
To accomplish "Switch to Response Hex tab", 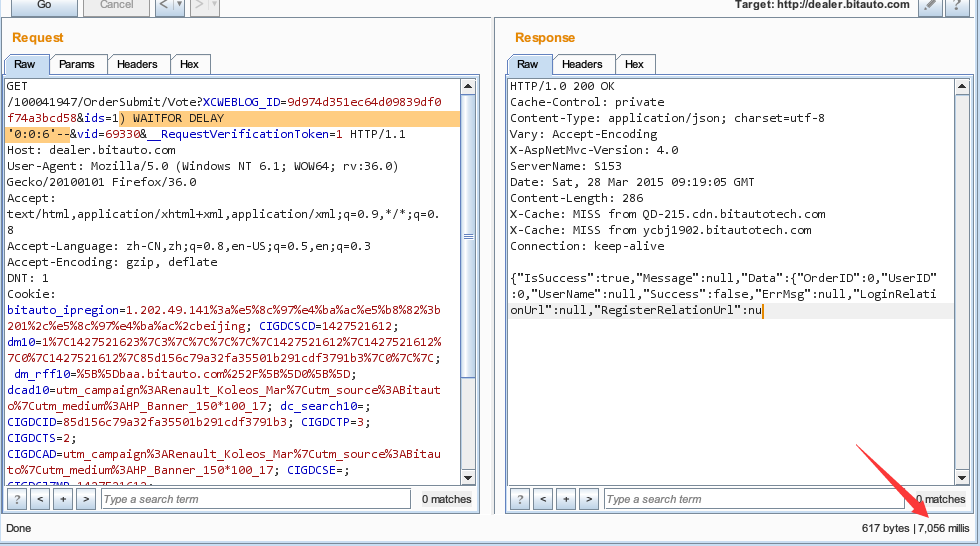I will (x=634, y=64).
